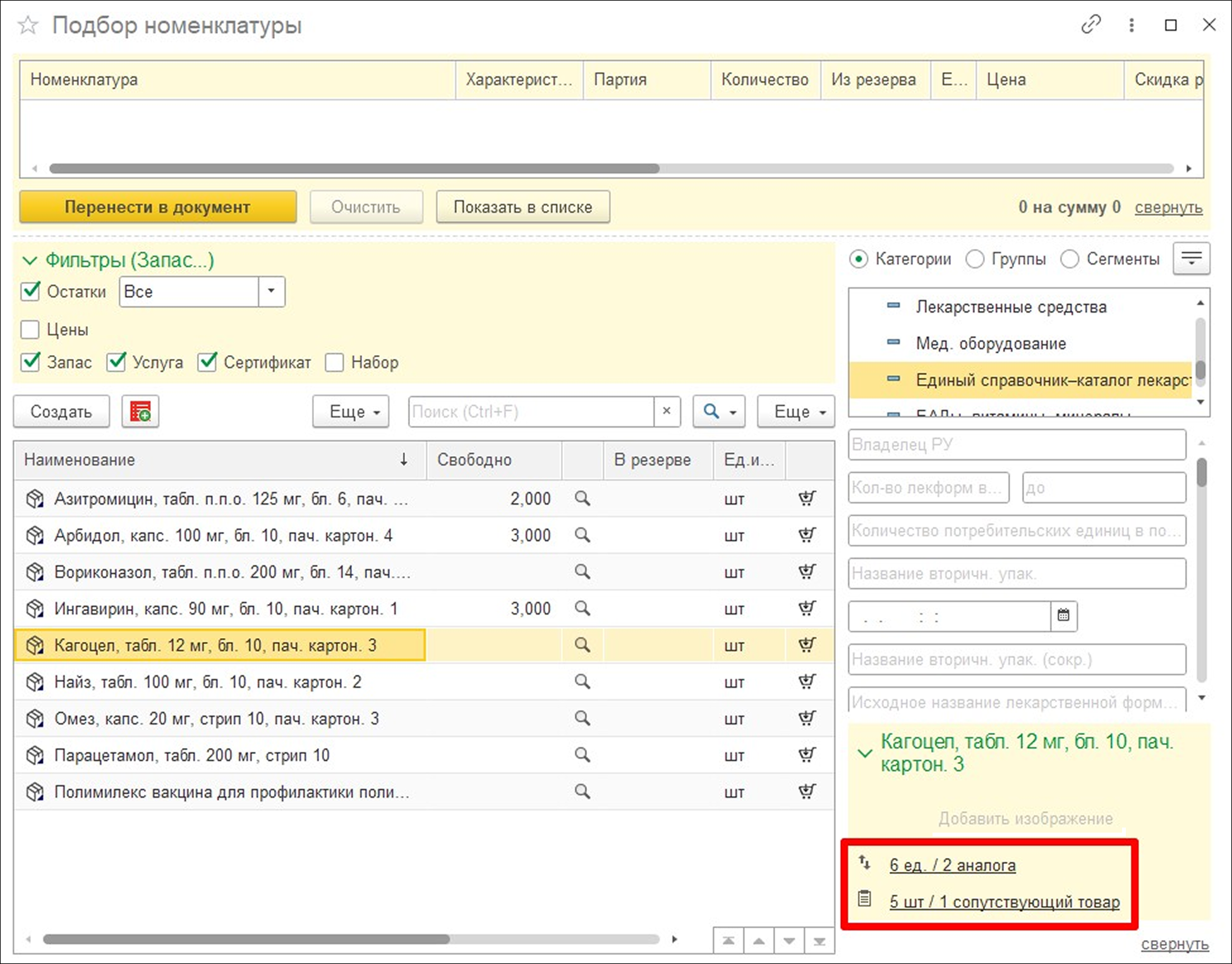Screen dimensions: 1232x964
Task: Open the 6 ед. / 2 аналога link
Action: 952,865
